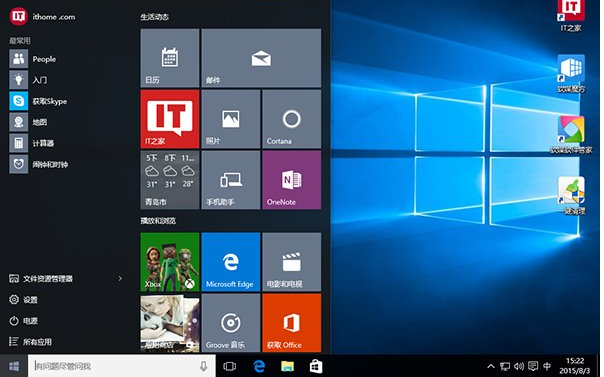Open Task View on the taskbar

[230, 366]
